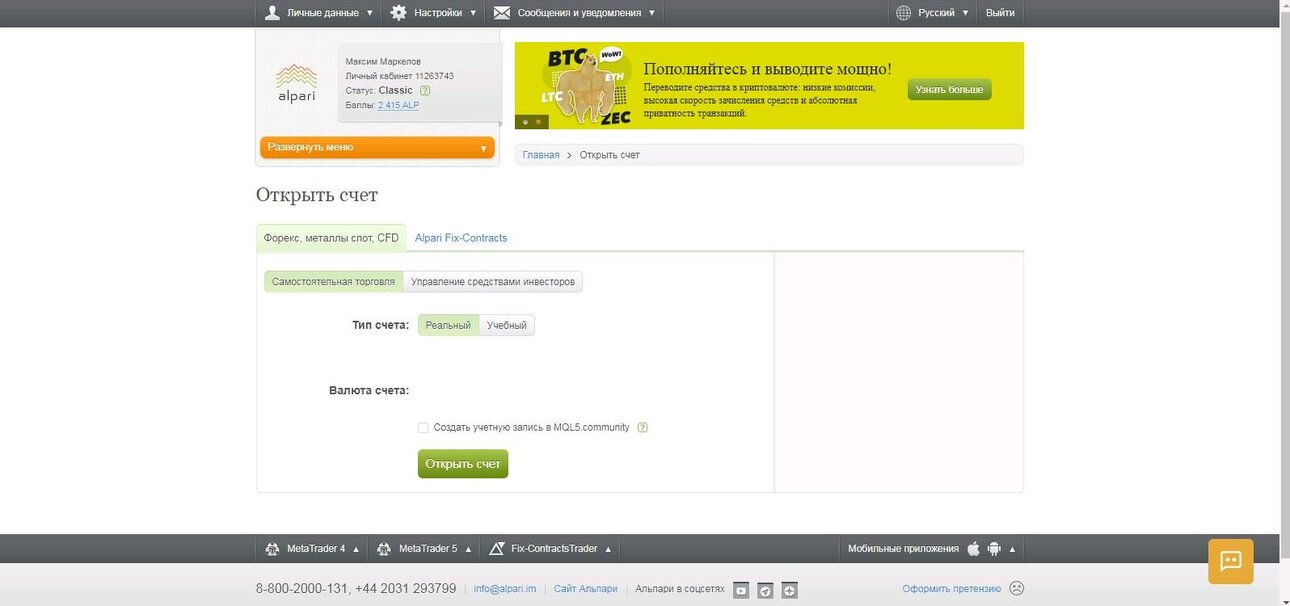Click the green Открыть счет button
The image size is (1290, 606).
[x=463, y=464]
